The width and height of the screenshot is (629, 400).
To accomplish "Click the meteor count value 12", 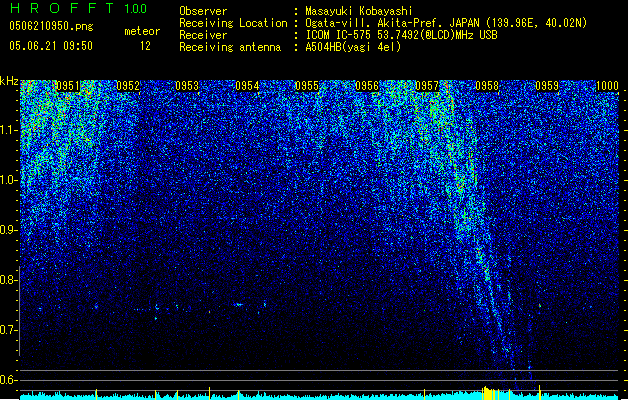I will [145, 46].
